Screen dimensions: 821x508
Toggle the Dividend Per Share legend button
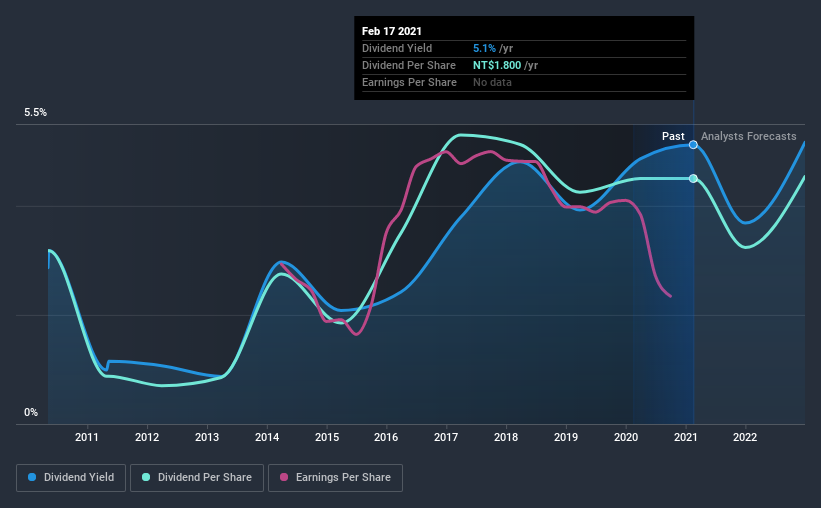click(197, 478)
